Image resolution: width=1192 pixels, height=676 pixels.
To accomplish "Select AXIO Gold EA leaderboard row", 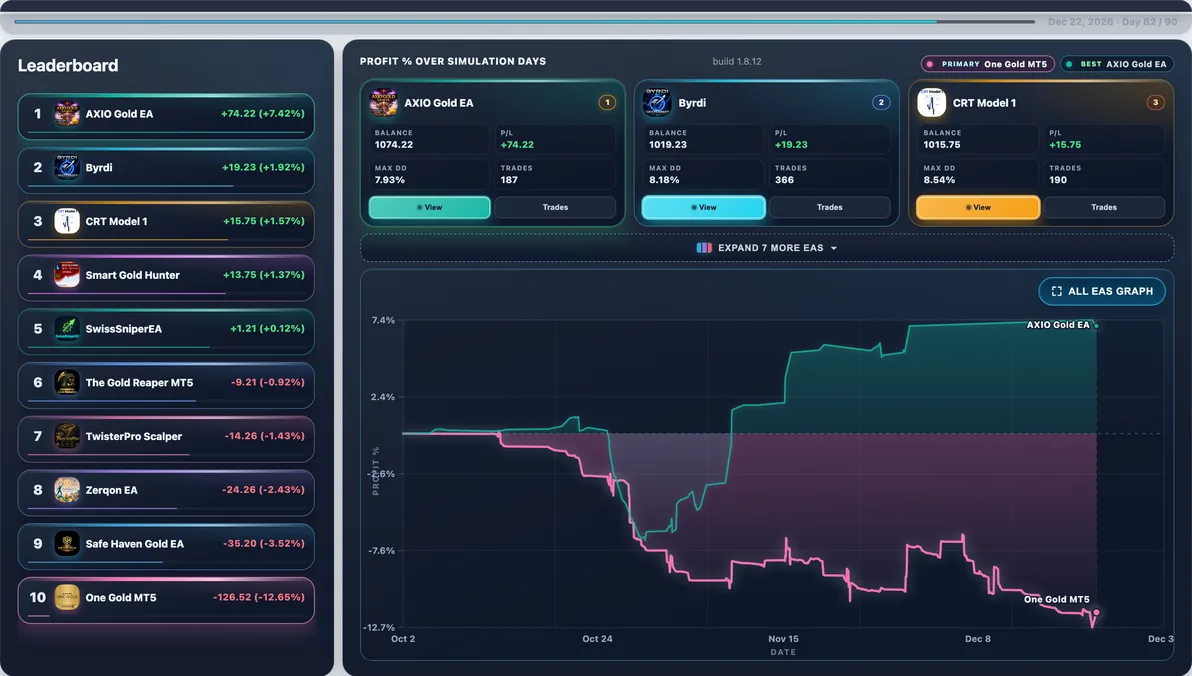I will [166, 116].
